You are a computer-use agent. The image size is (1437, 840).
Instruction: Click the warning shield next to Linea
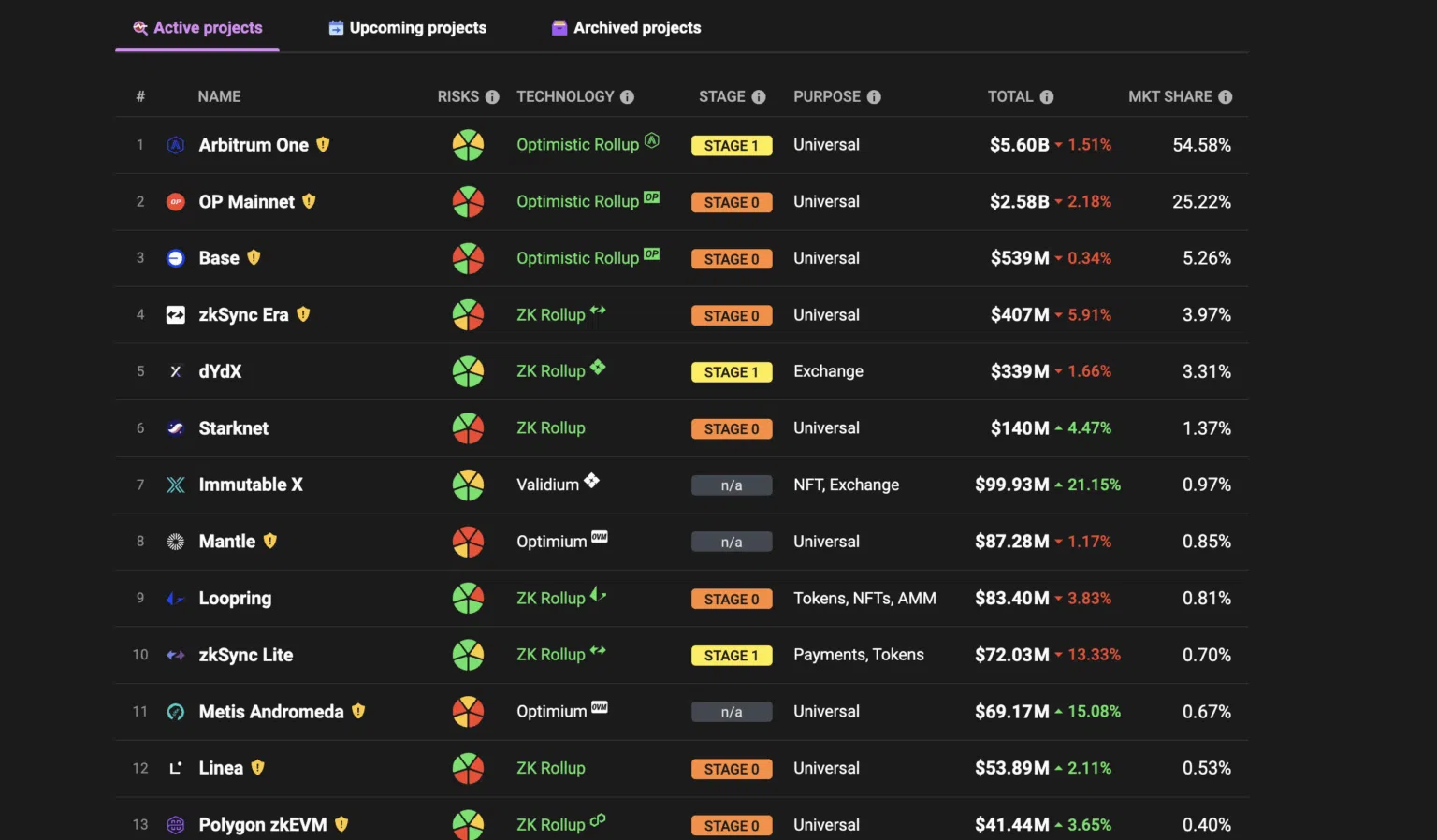[x=258, y=767]
